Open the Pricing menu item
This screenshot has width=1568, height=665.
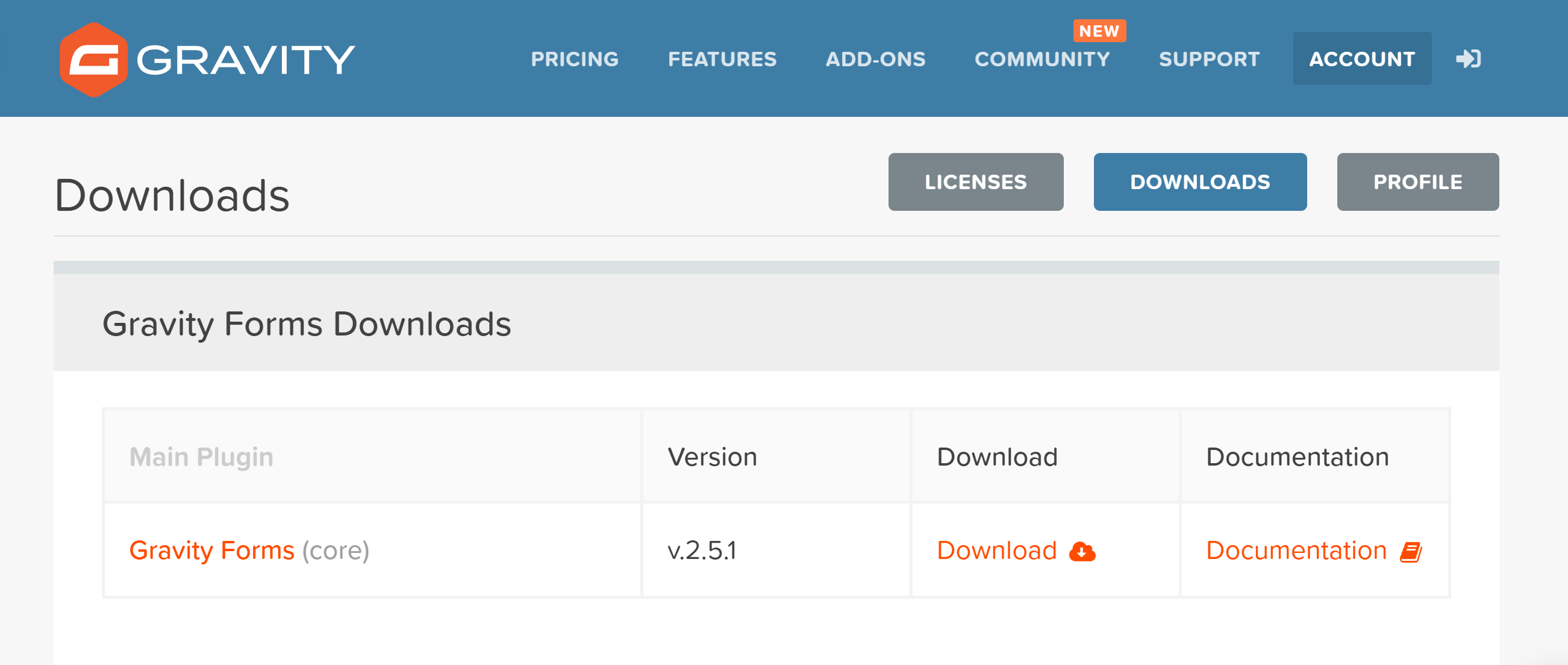[575, 59]
